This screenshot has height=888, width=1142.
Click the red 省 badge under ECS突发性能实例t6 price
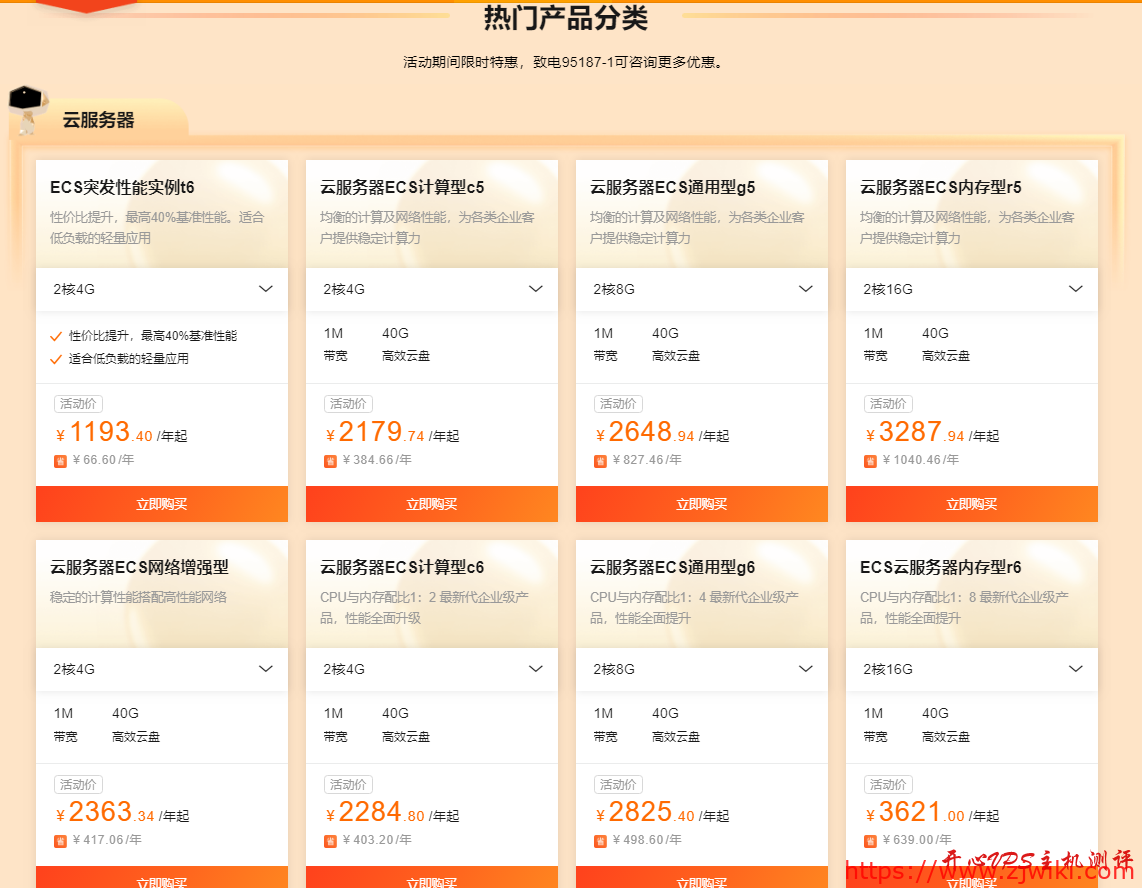(x=60, y=461)
